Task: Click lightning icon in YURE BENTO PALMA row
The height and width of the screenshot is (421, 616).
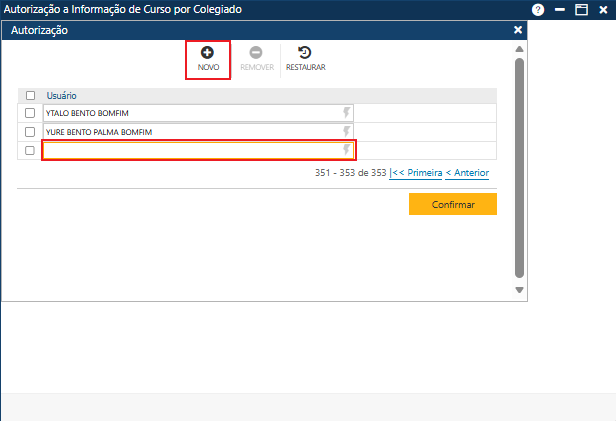Action: tap(347, 132)
